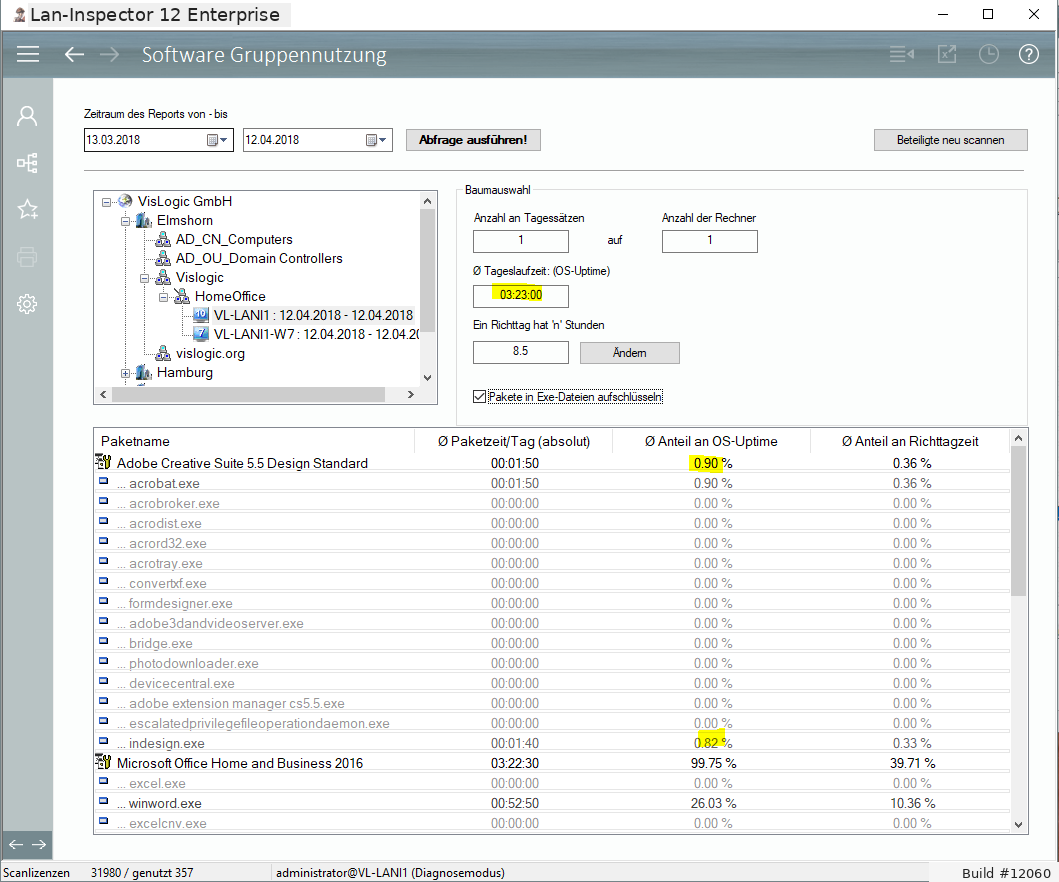The width and height of the screenshot is (1059, 882).
Task: Select AD_CN_Computers in the tree
Action: point(234,239)
